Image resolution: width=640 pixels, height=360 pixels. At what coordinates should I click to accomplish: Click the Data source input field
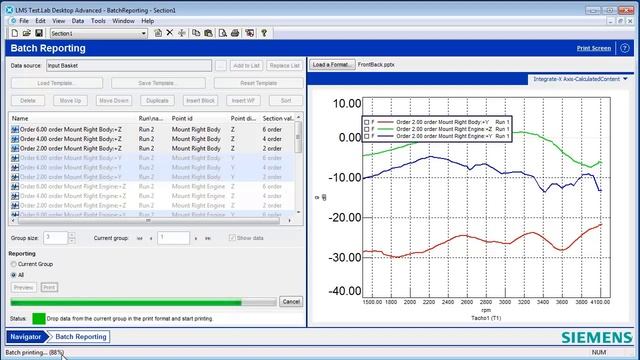(x=129, y=65)
